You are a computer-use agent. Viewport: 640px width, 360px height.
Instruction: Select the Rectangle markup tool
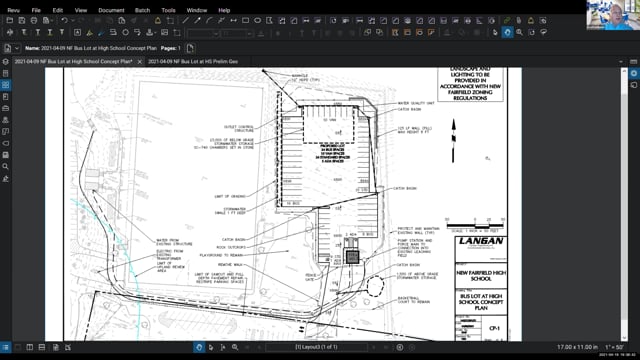245,20
